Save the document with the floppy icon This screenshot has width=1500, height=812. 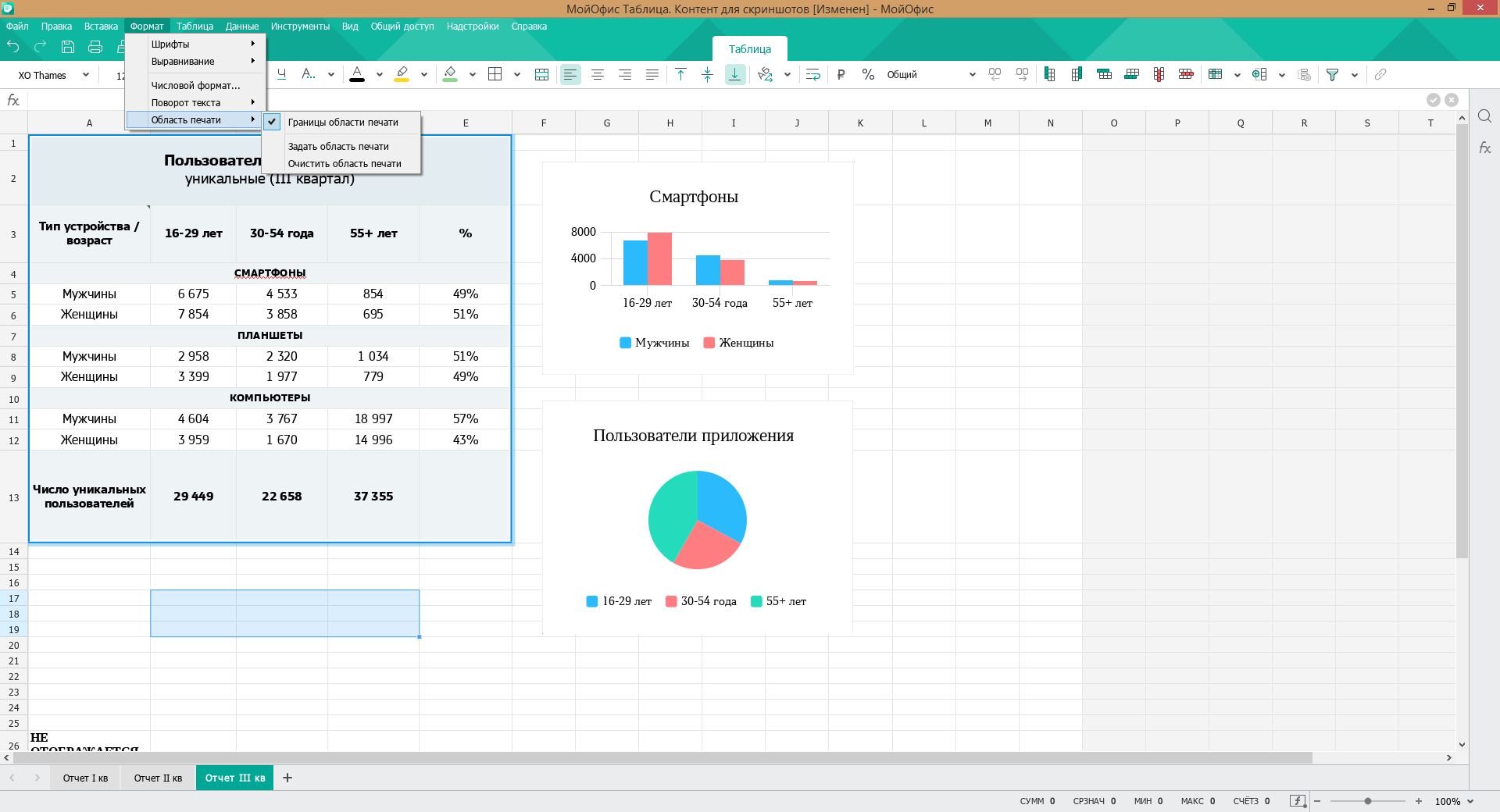(68, 47)
